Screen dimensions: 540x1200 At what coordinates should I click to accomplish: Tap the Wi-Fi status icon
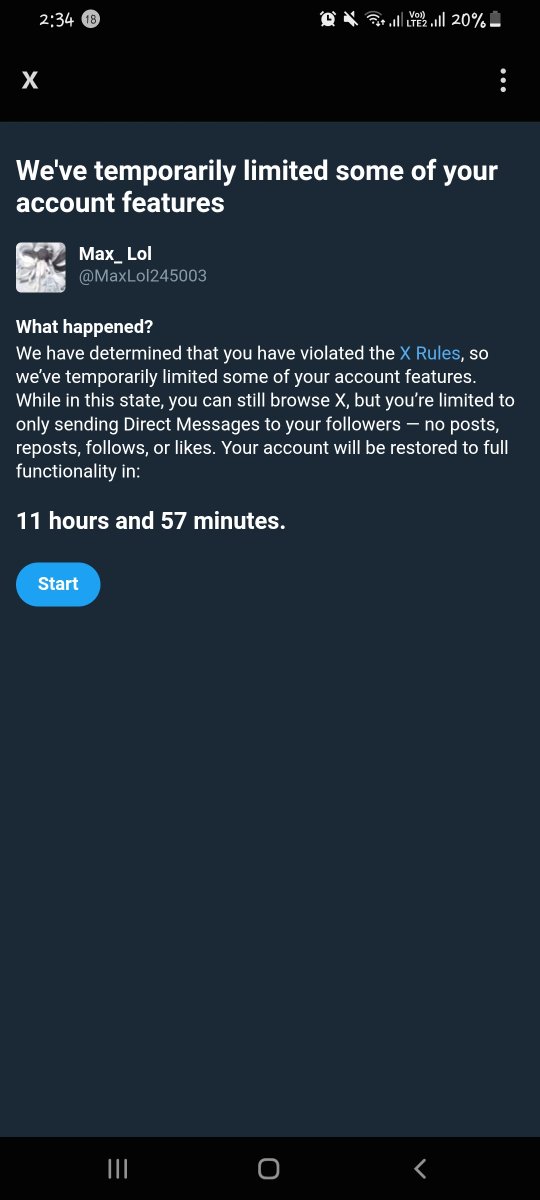click(x=377, y=19)
